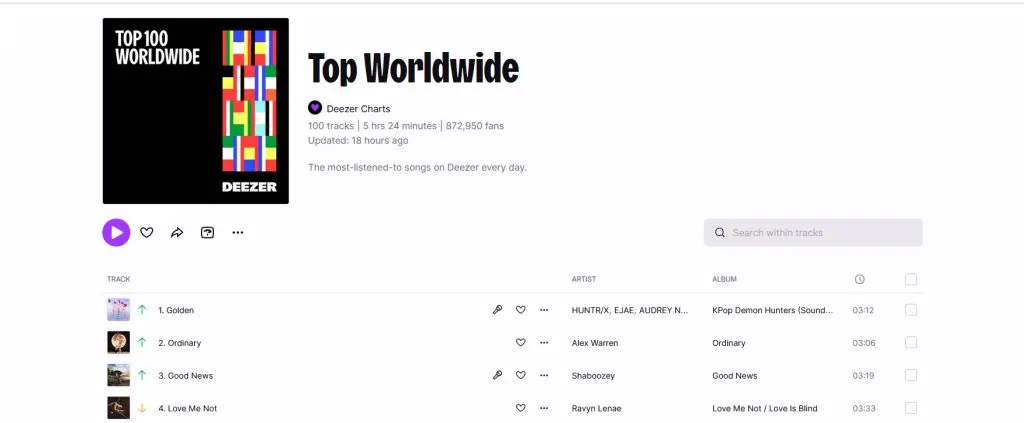The width and height of the screenshot is (1024, 423).
Task: Open the Good News album art thumbnail
Action: (x=118, y=375)
